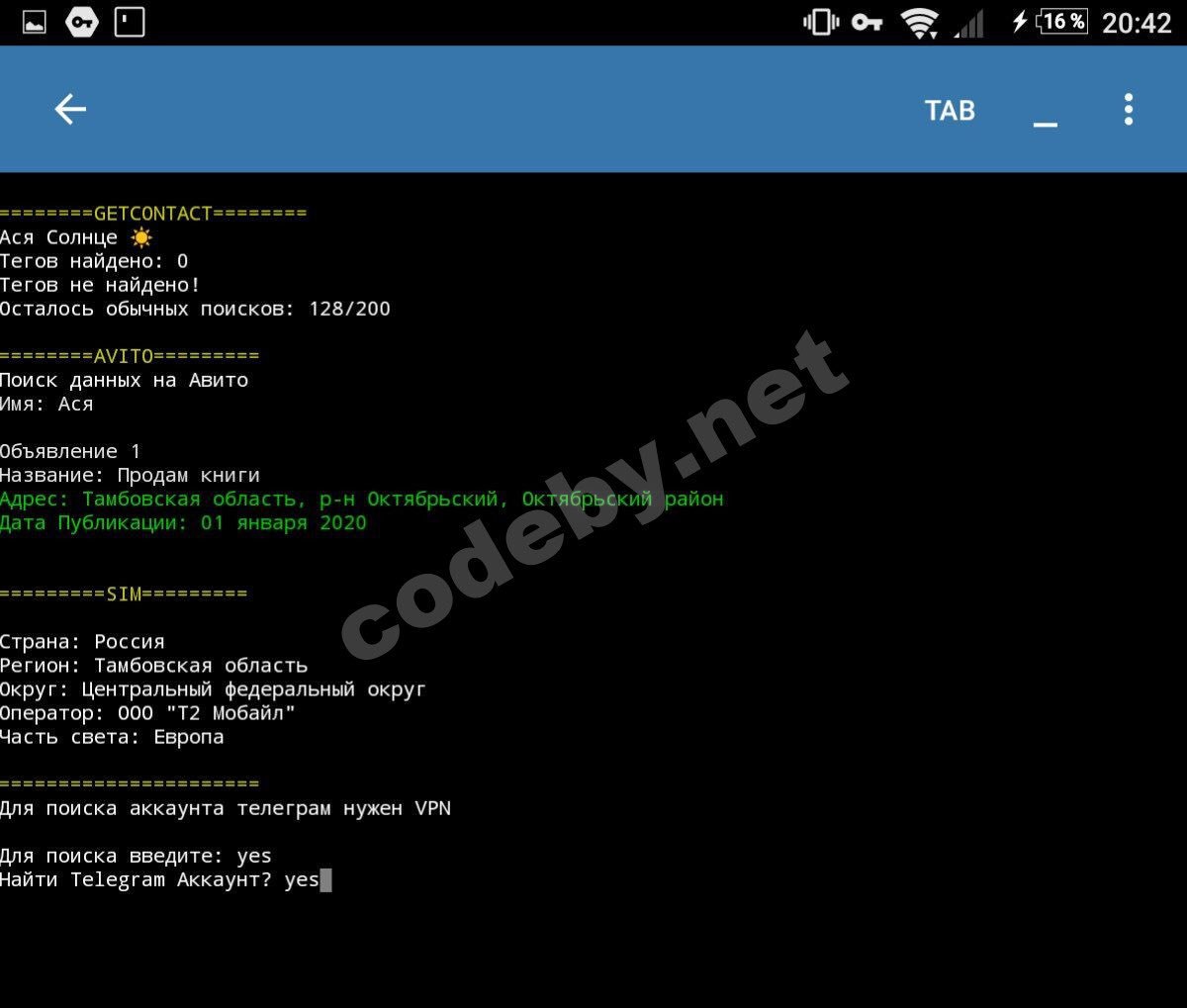1187x1008 pixels.
Task: Click the GETCONTACT section header
Action: 153,213
